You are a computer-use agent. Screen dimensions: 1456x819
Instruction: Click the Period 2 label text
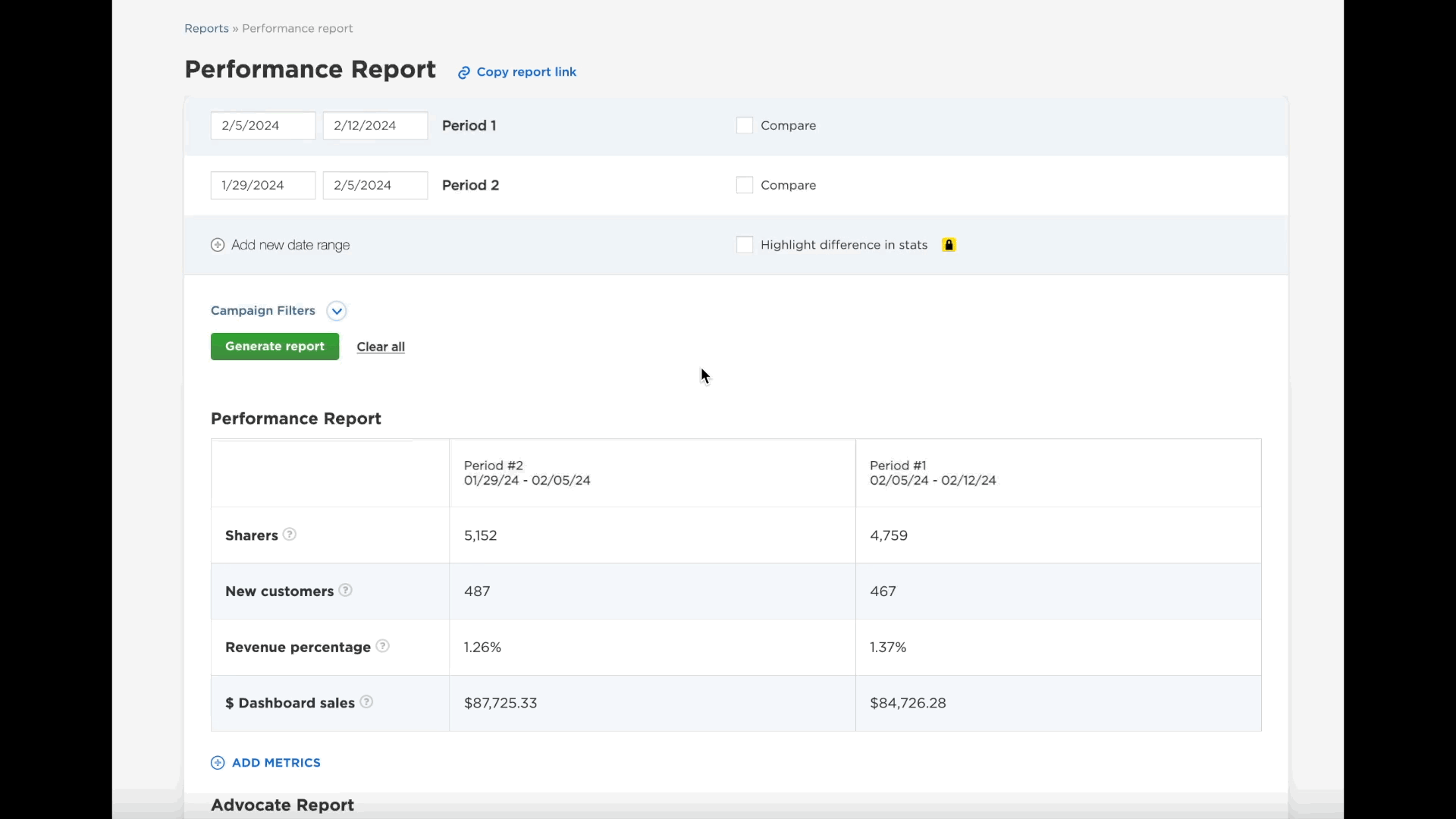coord(471,185)
